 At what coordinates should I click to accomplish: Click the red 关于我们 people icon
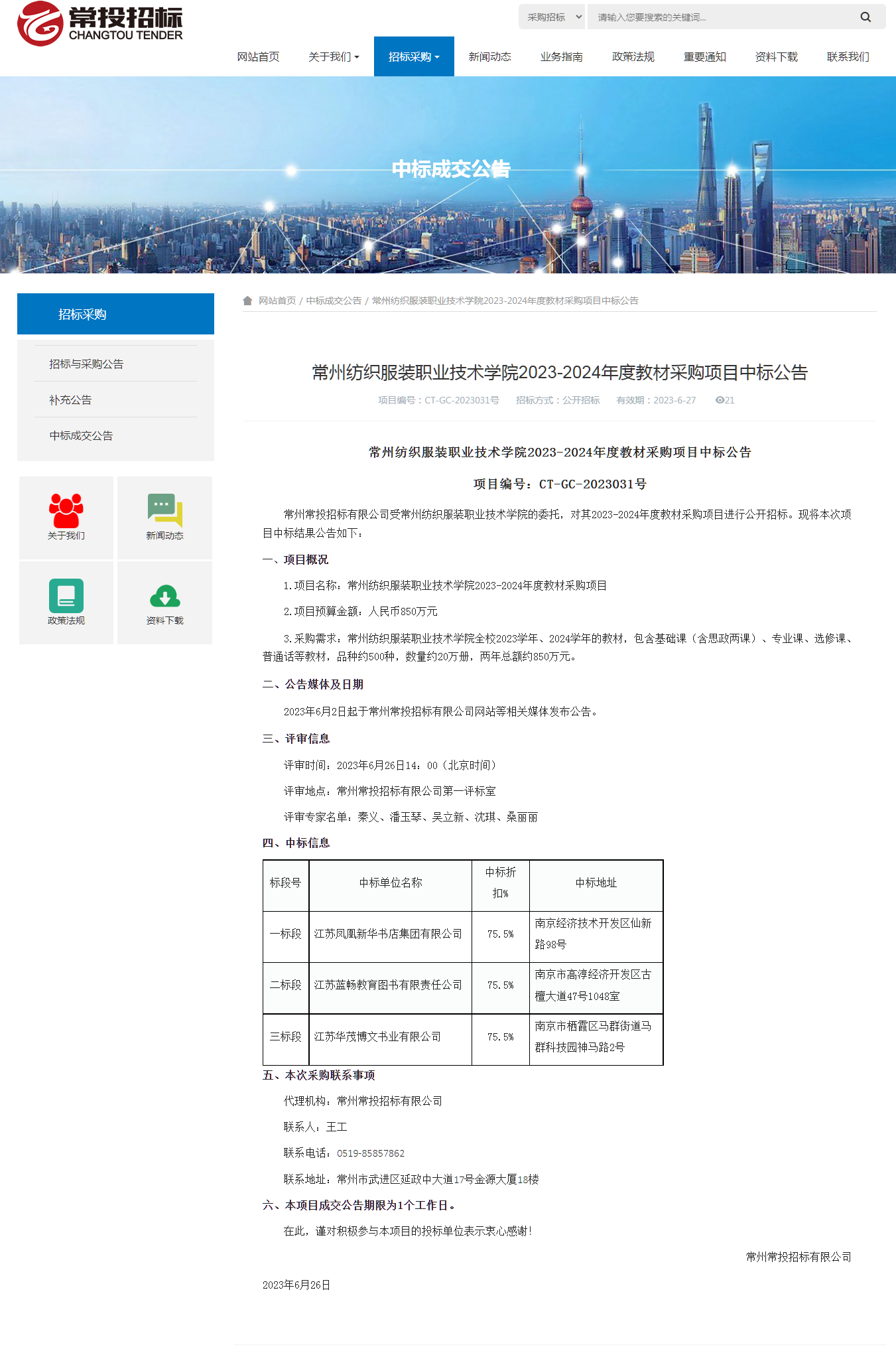(x=66, y=510)
